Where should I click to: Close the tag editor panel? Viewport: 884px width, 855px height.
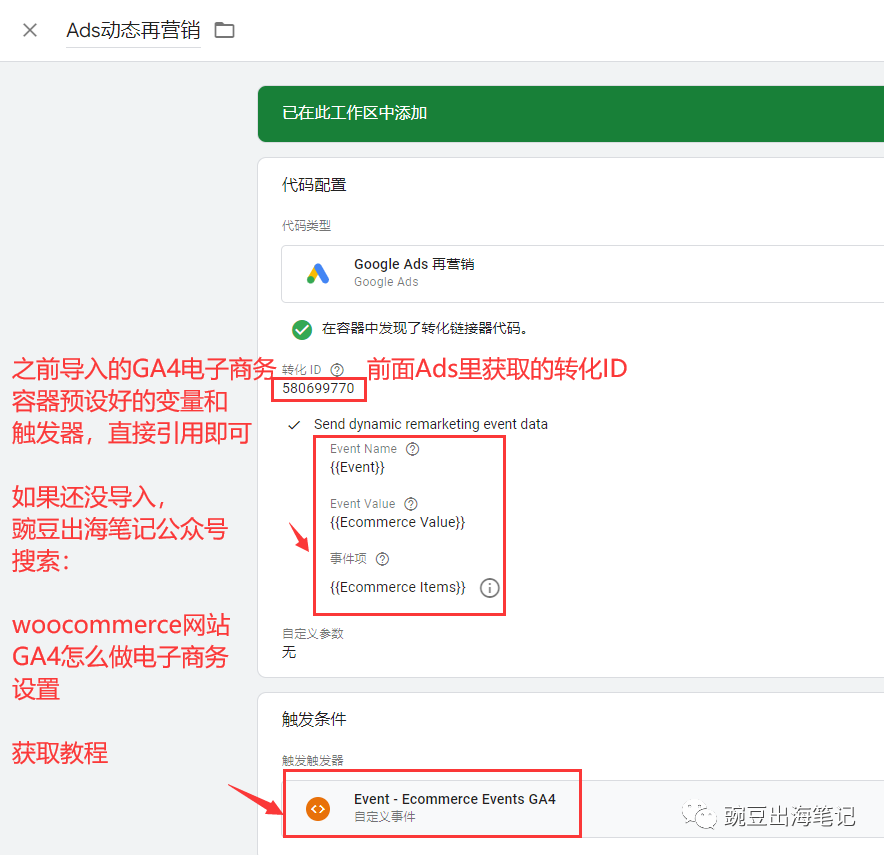[x=30, y=30]
